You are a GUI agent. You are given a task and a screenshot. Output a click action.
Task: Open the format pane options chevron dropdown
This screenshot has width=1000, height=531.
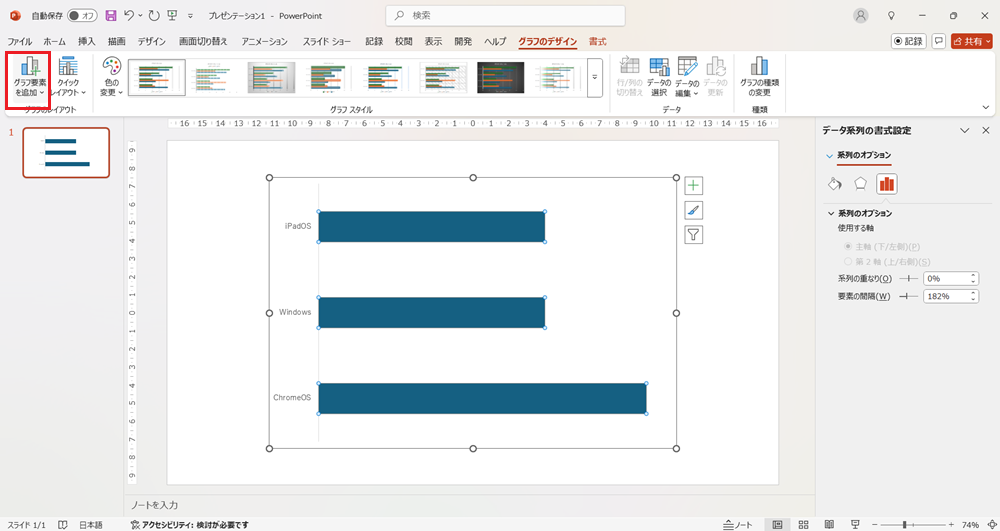coord(965,130)
